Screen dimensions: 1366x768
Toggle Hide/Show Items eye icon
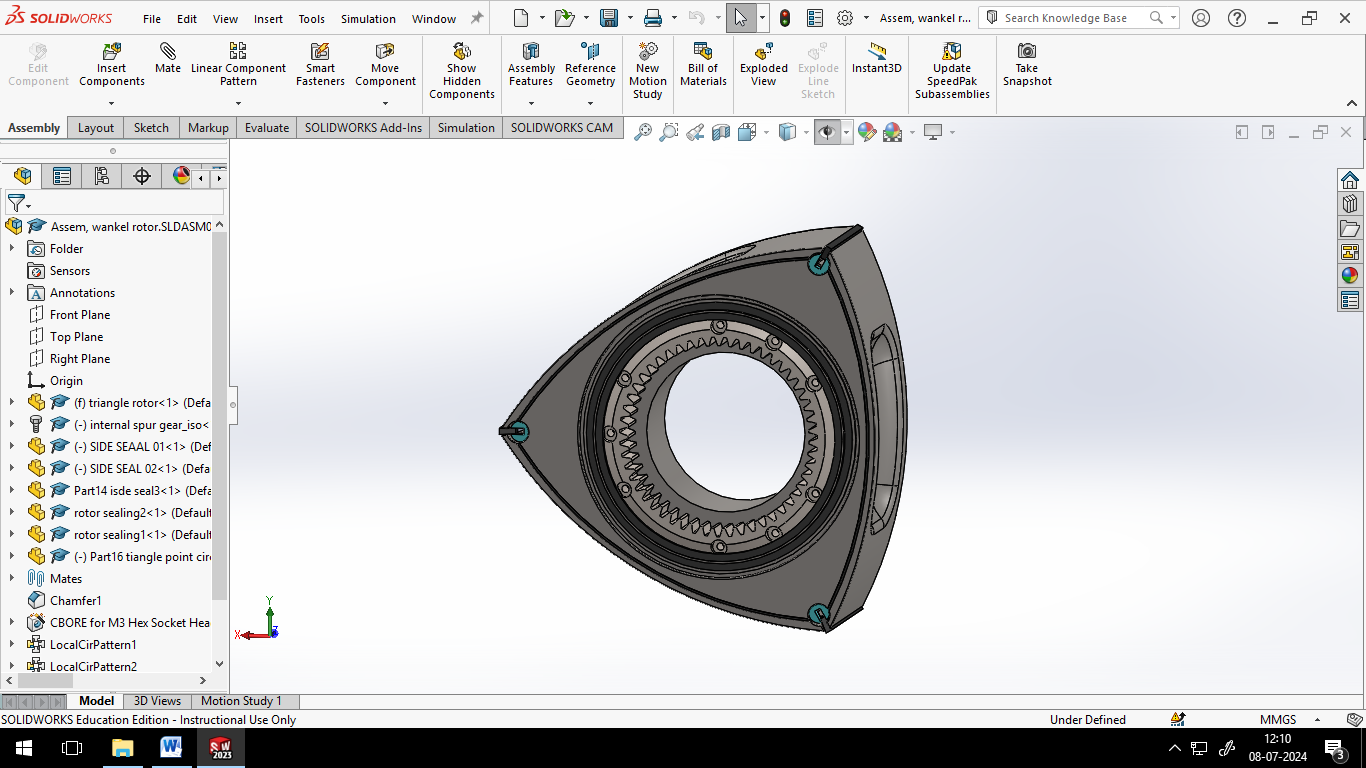pyautogui.click(x=827, y=132)
